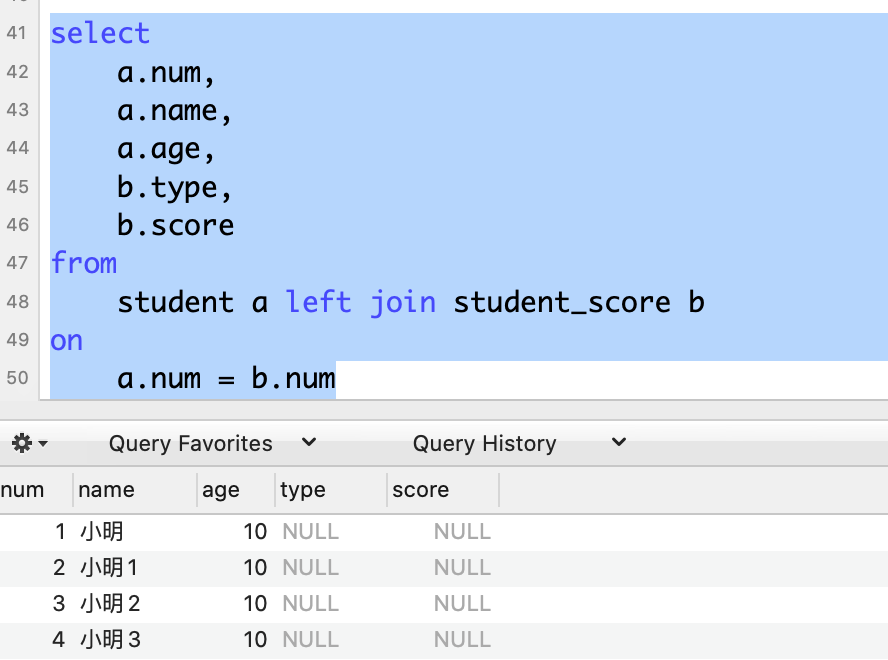Click the "student_score" table name
The width and height of the screenshot is (888, 660).
[x=562, y=302]
